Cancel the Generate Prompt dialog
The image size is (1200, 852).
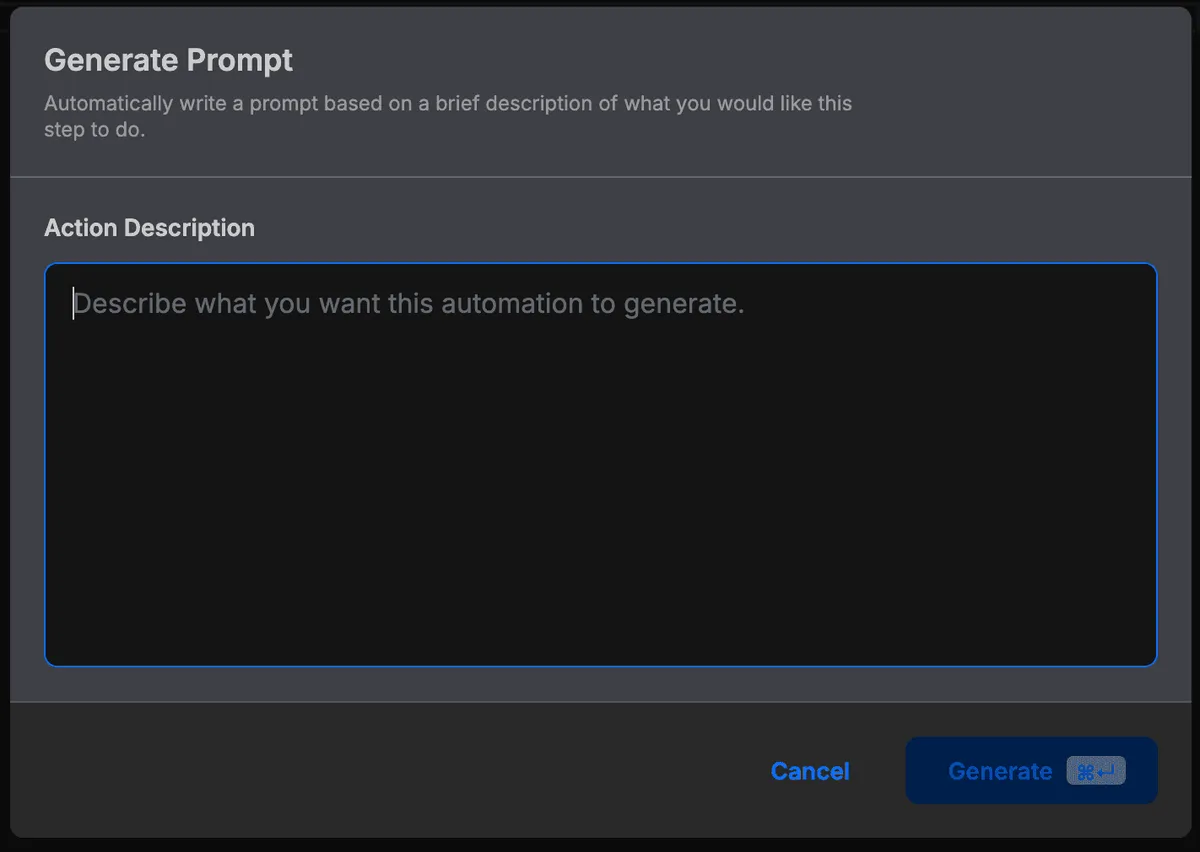[810, 771]
